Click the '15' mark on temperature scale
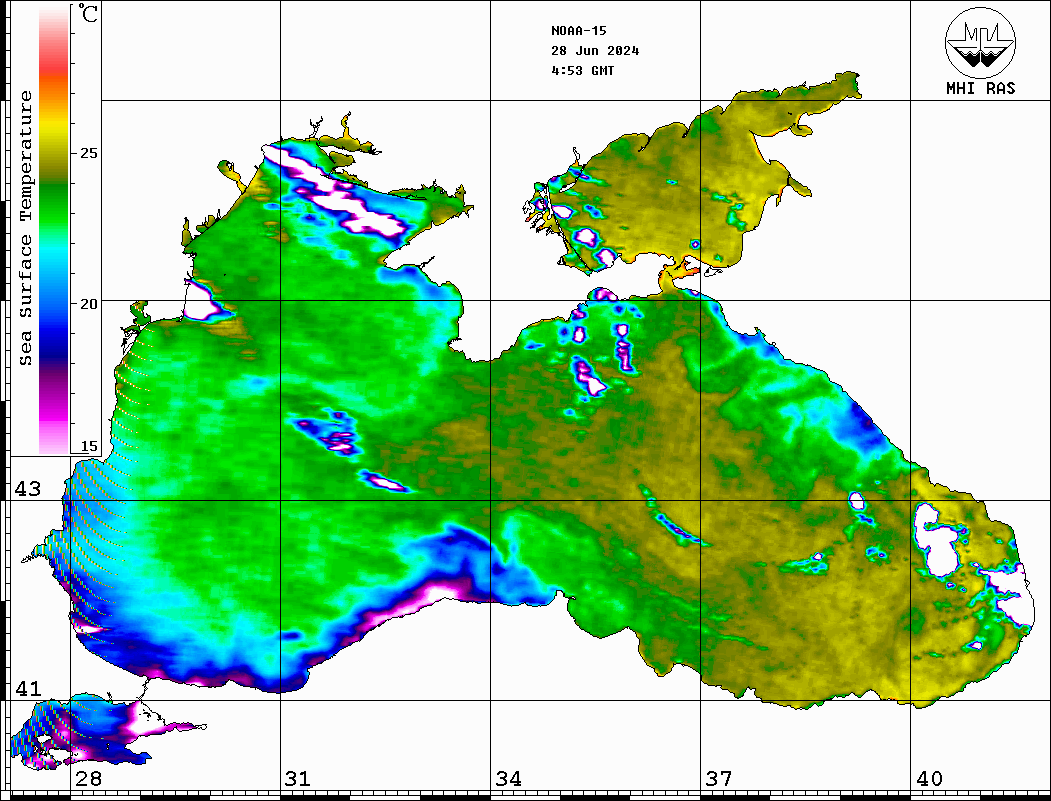The height and width of the screenshot is (801, 1051). click(x=88, y=446)
